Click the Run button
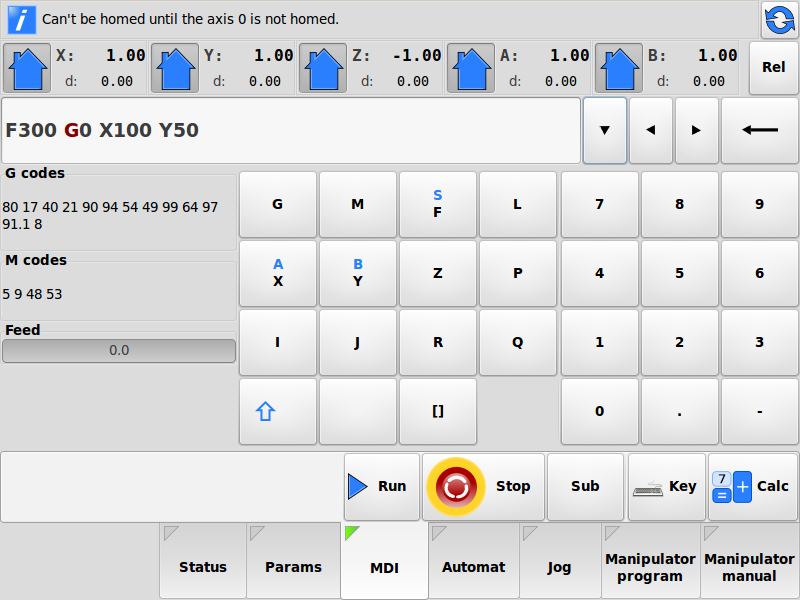 point(382,486)
